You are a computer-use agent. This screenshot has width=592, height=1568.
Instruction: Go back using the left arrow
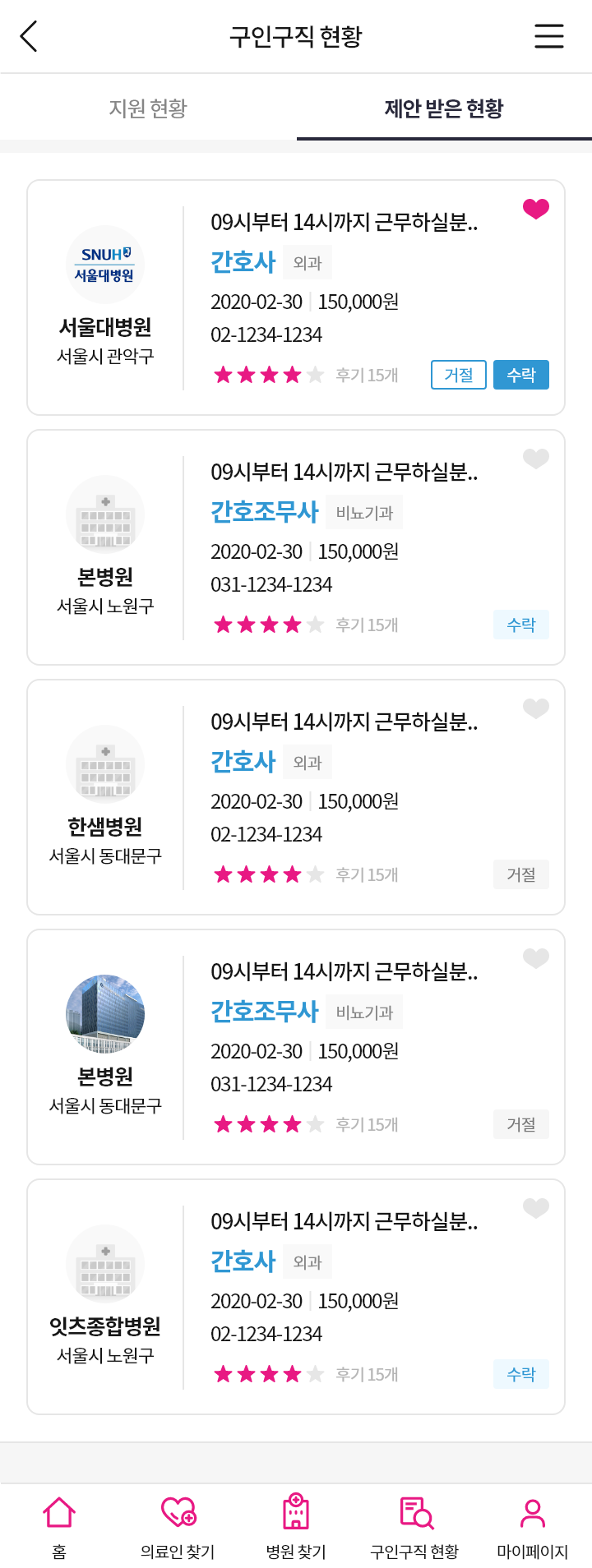tap(29, 36)
